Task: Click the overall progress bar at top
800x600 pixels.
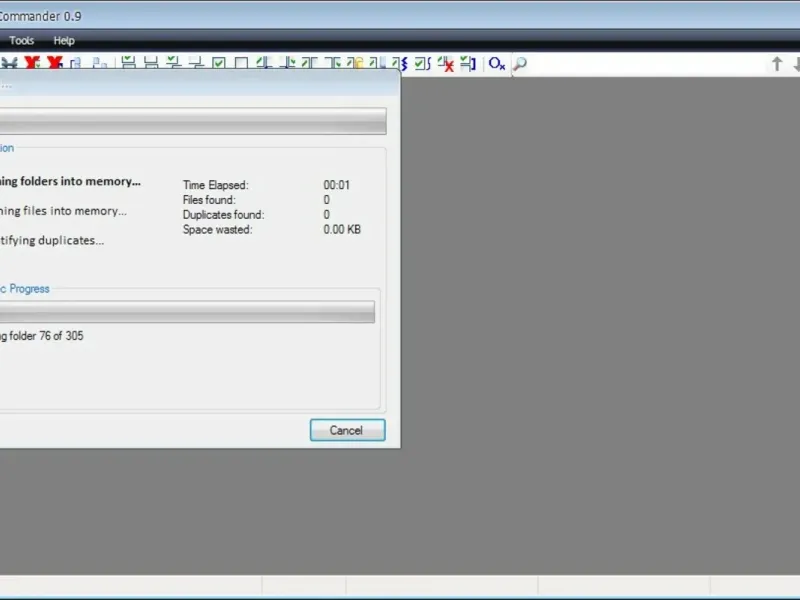Action: (193, 121)
